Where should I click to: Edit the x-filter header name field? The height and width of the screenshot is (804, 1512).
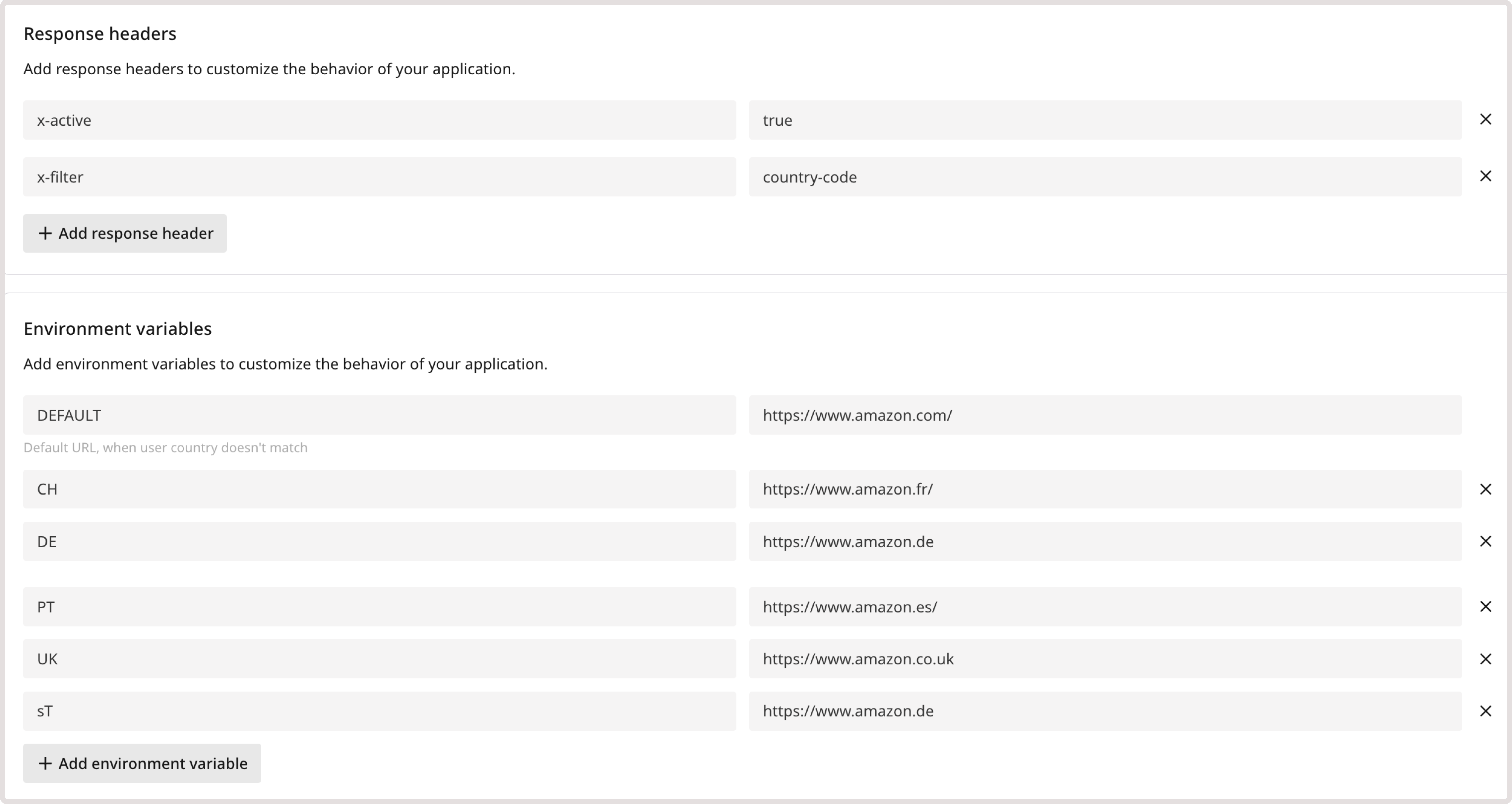coord(379,177)
